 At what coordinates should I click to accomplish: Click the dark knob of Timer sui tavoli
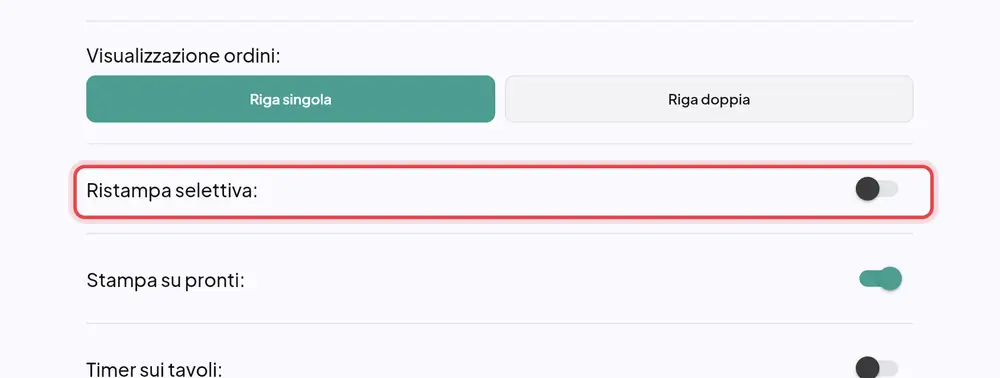click(x=867, y=368)
